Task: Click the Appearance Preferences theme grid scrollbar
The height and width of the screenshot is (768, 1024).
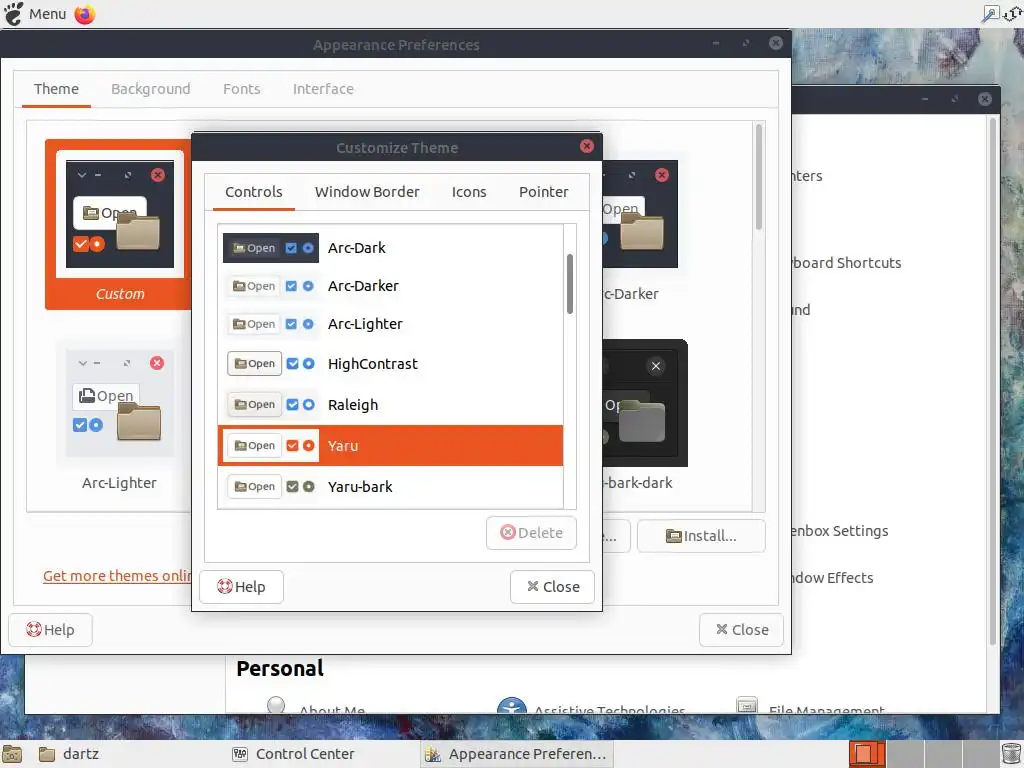Action: 759,176
